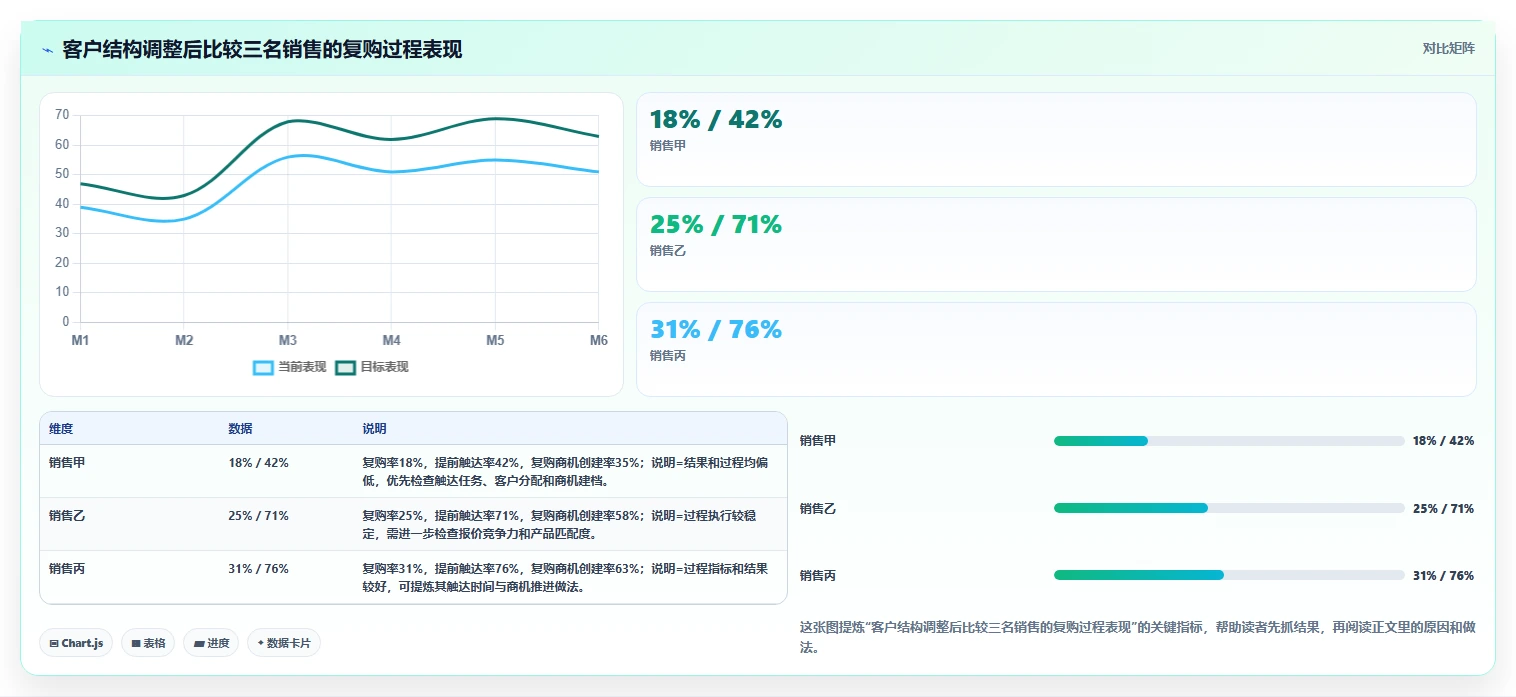
Task: Click the 31% / 76% value after progress bar
Action: 1443,575
